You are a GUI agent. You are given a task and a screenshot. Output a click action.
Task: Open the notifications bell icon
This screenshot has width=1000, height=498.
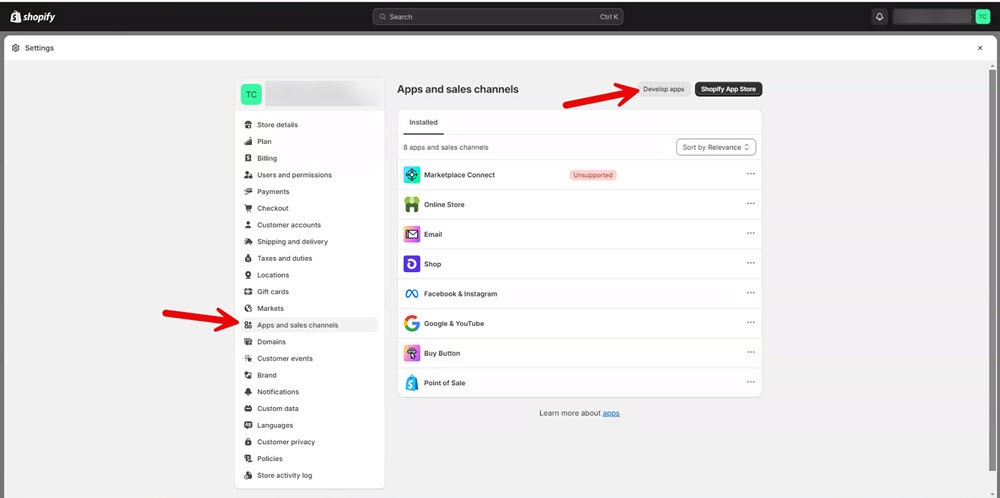tap(879, 17)
